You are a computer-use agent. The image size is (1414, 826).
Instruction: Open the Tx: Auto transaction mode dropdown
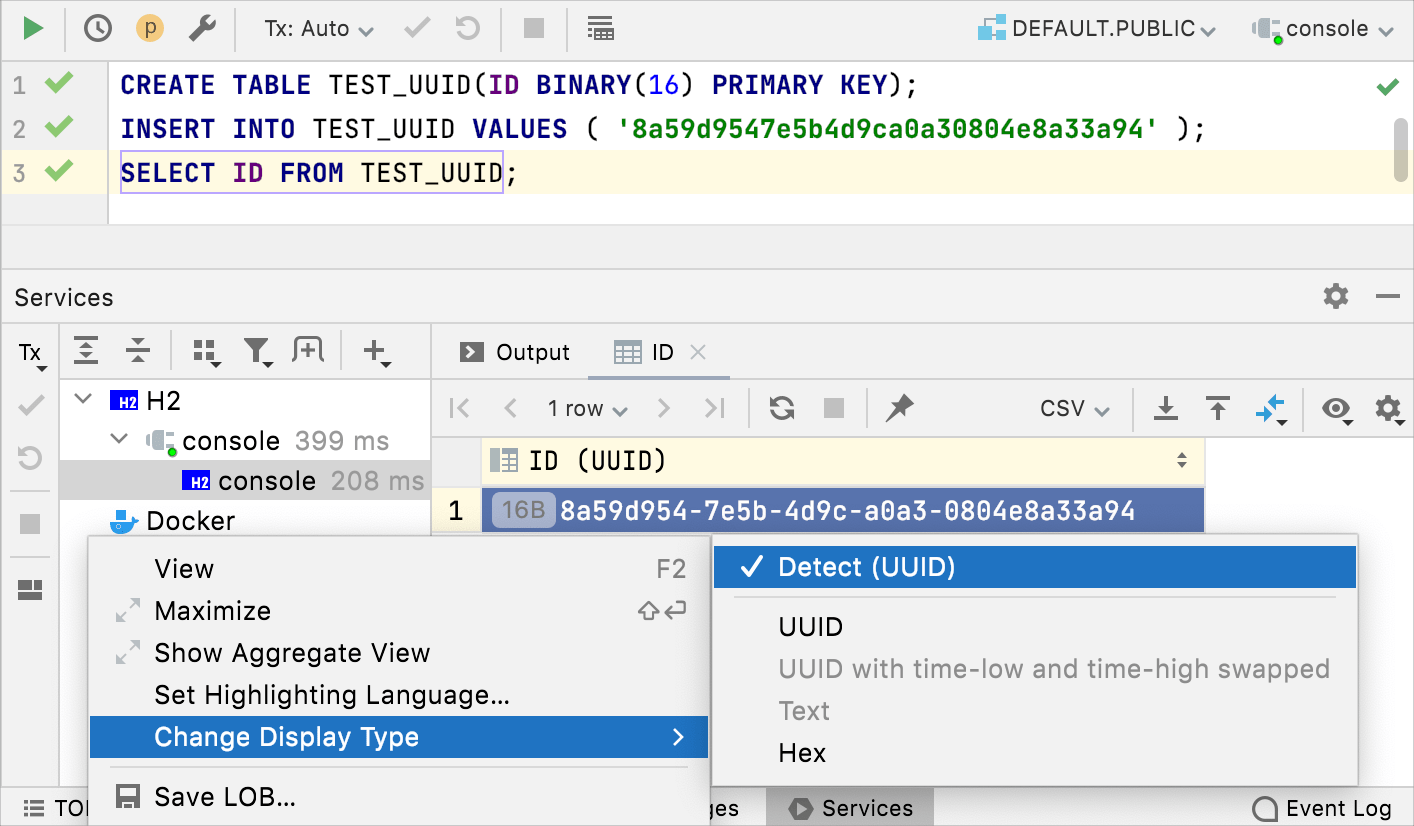click(x=316, y=28)
